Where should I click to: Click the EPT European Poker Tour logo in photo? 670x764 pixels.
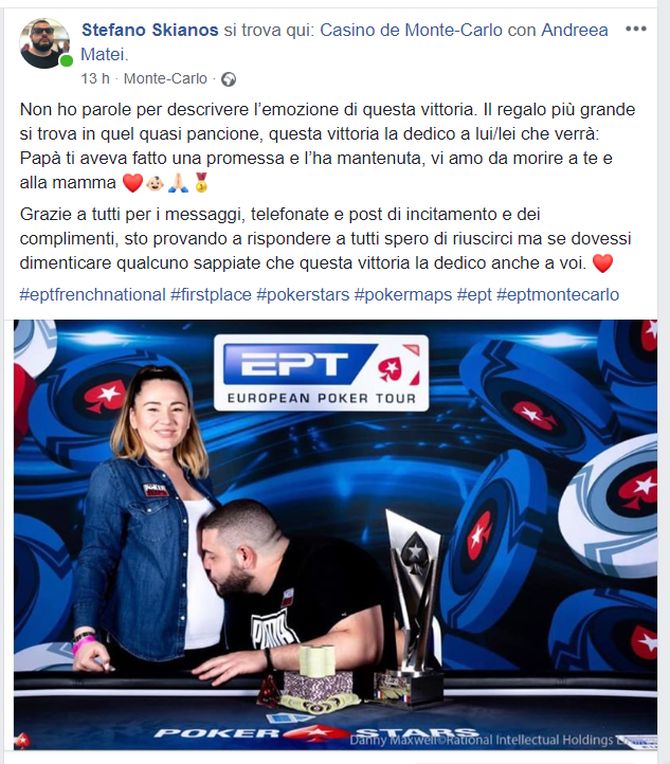coord(321,373)
